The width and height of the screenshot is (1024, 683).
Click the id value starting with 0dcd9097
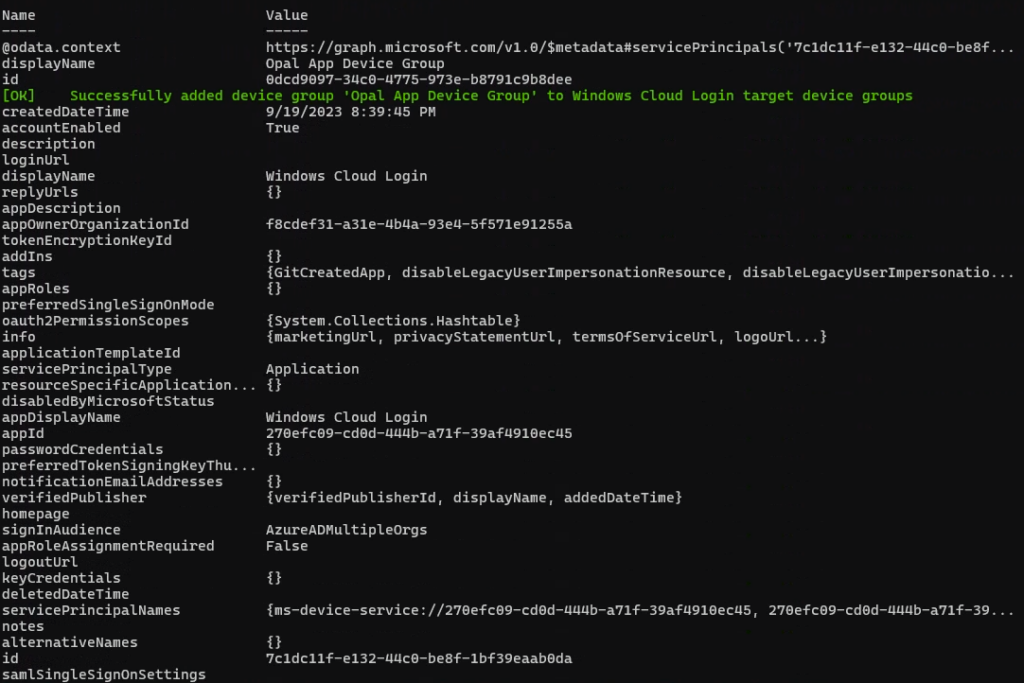pos(419,80)
